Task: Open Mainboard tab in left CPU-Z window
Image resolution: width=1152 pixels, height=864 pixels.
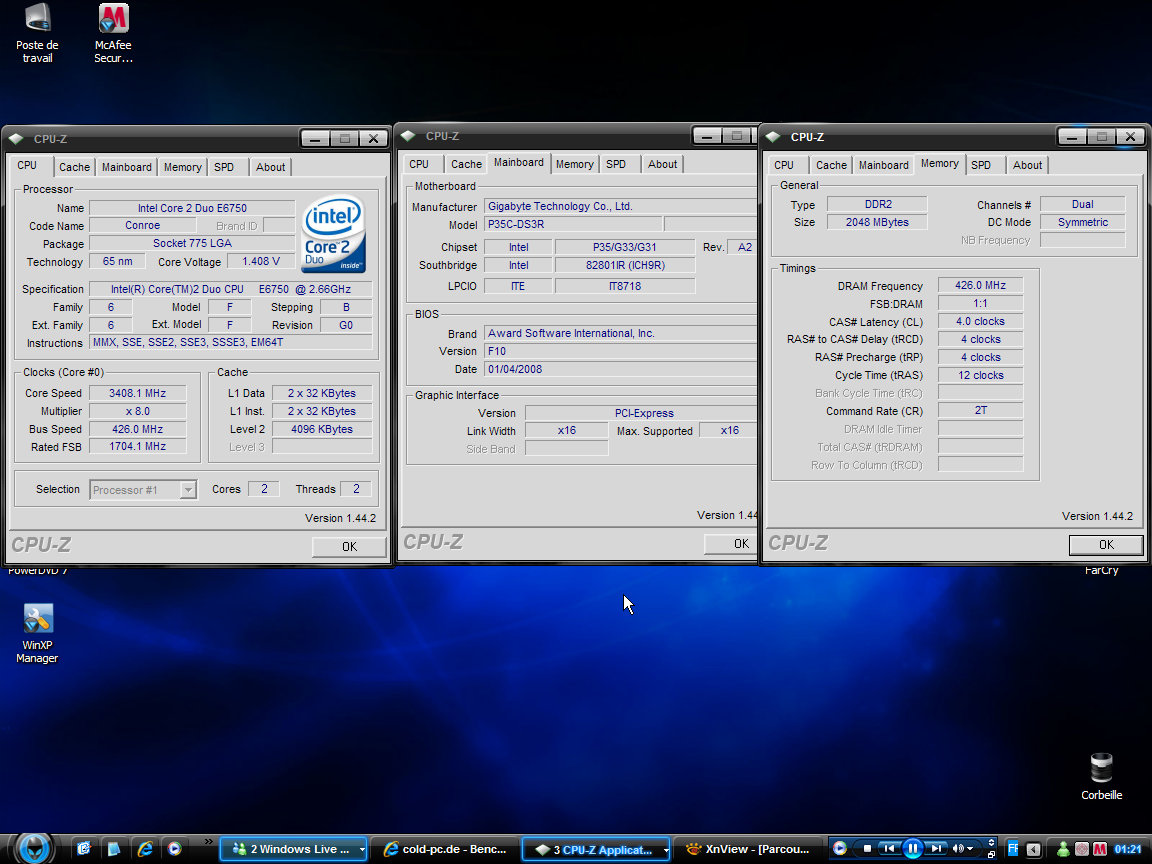Action: click(126, 167)
